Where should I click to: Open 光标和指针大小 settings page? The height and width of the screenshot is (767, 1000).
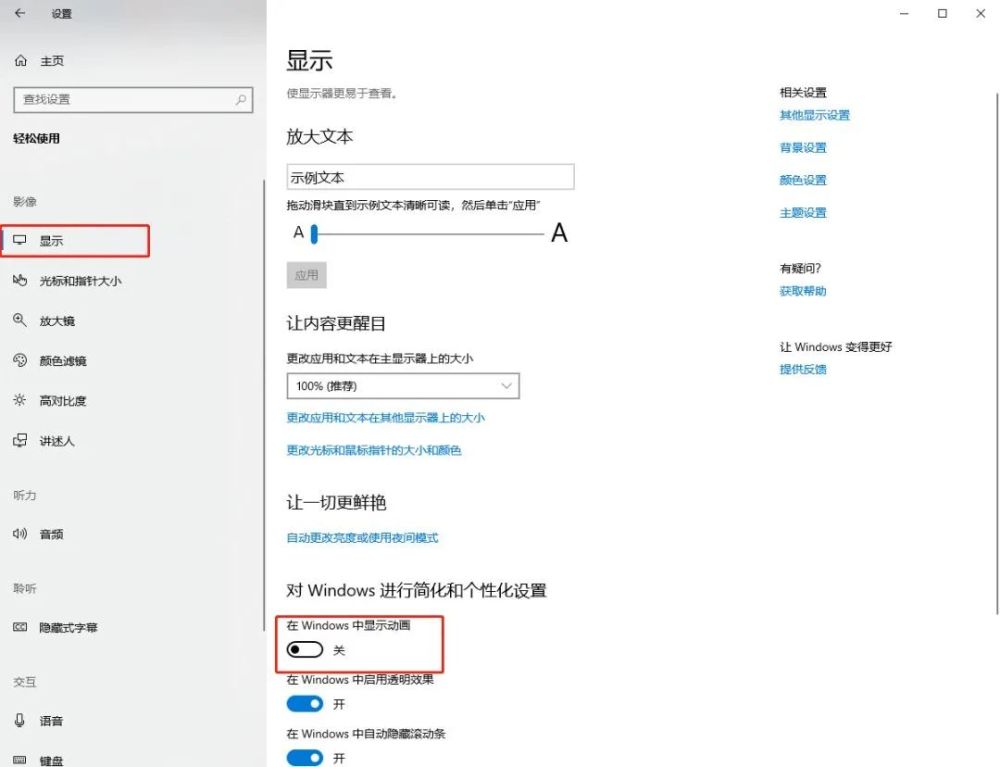(80, 281)
